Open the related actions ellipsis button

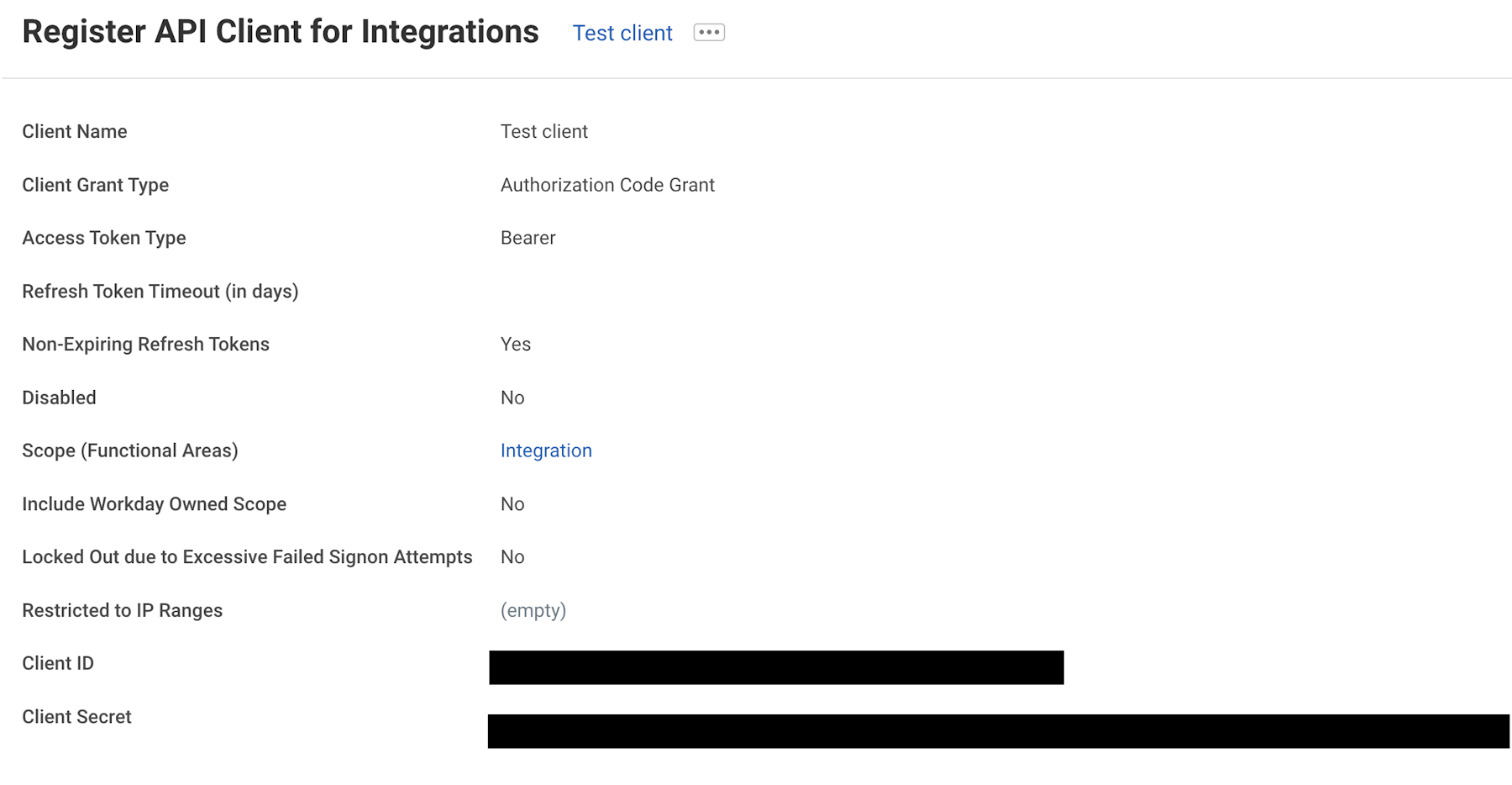709,33
